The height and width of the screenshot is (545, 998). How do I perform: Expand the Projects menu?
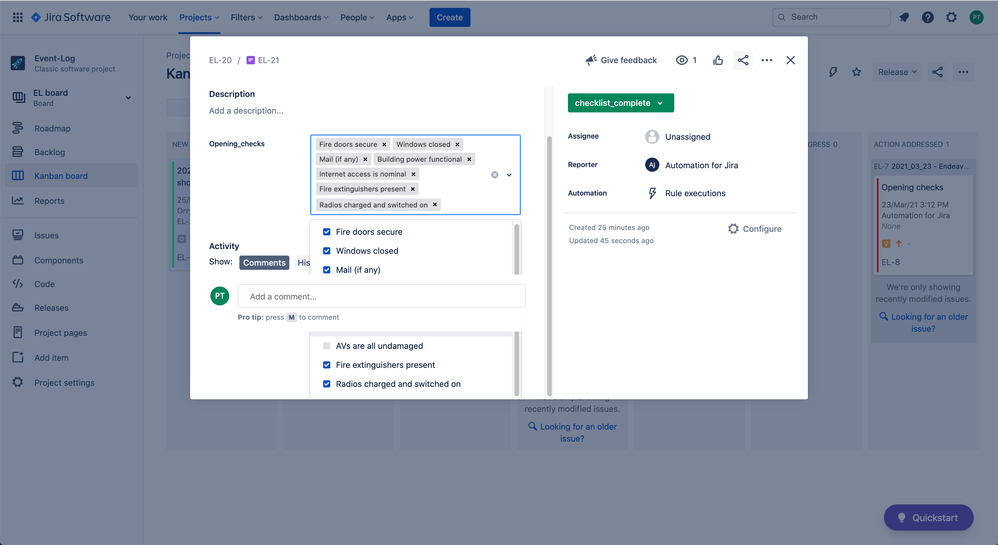tap(199, 17)
